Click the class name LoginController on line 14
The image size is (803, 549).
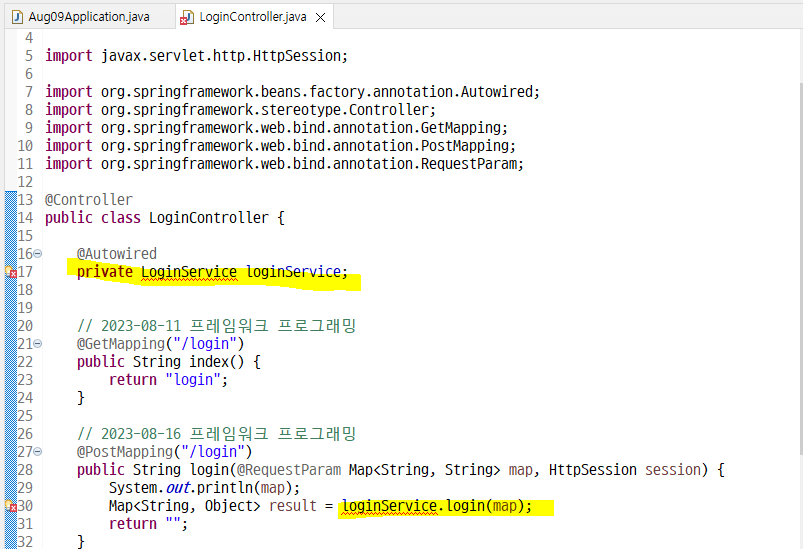pyautogui.click(x=208, y=218)
